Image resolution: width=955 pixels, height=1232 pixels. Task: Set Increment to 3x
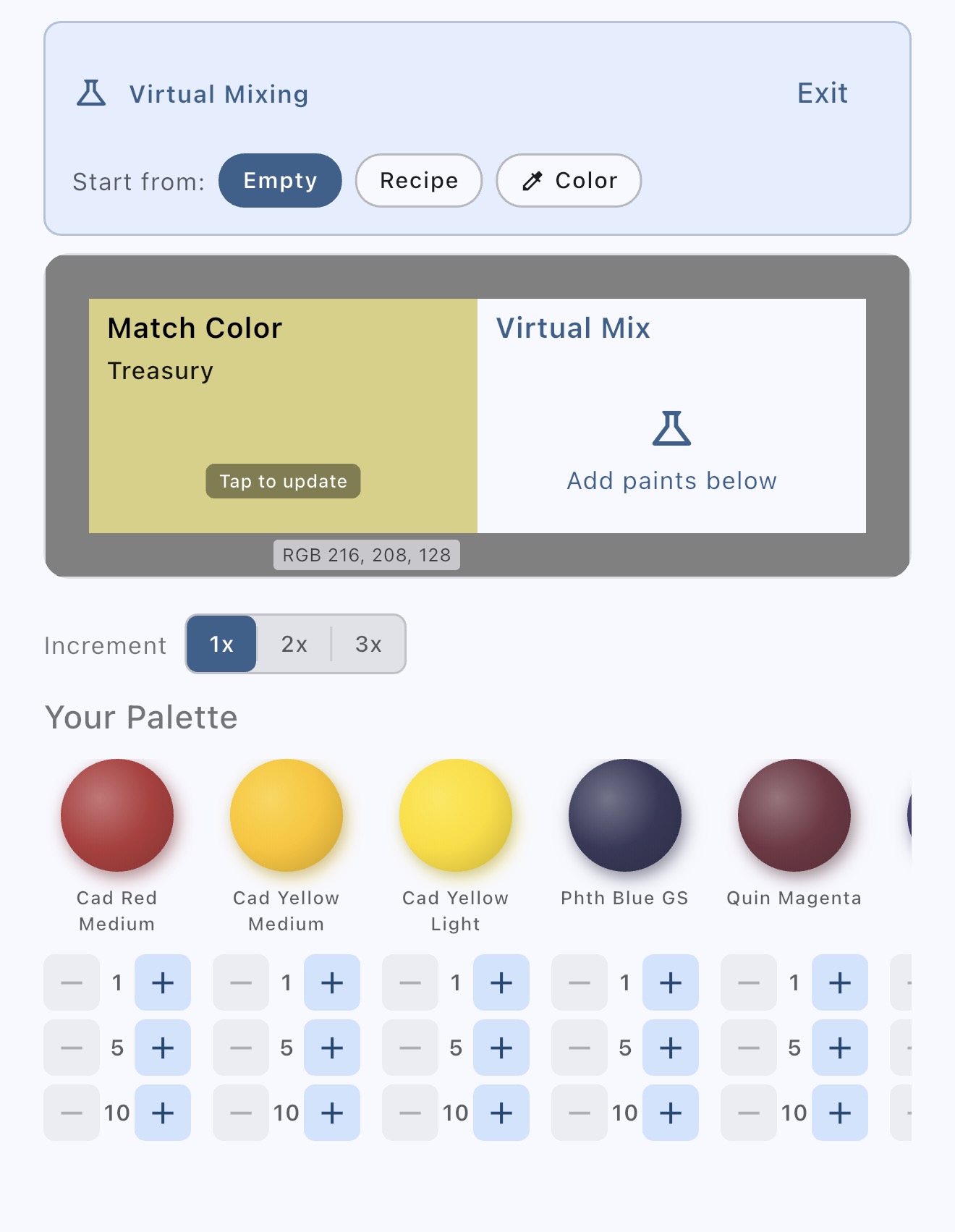(x=368, y=644)
